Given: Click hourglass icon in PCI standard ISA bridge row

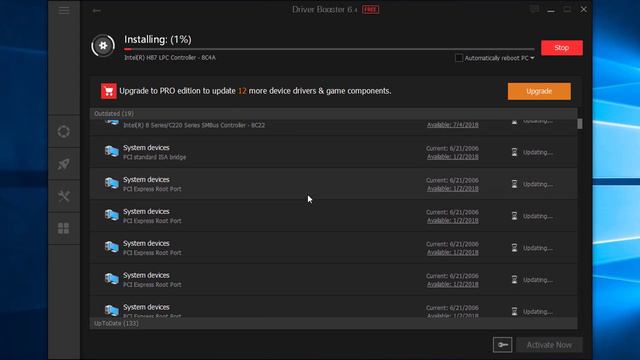Looking at the screenshot, I should [x=514, y=152].
